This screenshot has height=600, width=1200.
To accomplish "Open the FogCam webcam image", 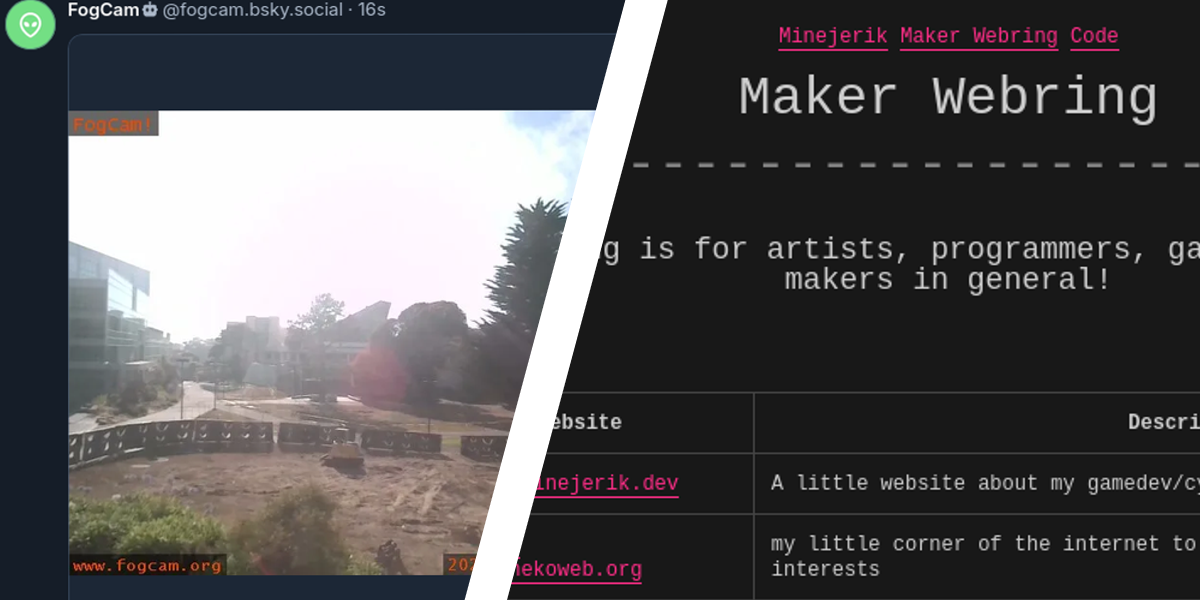I will (x=325, y=343).
